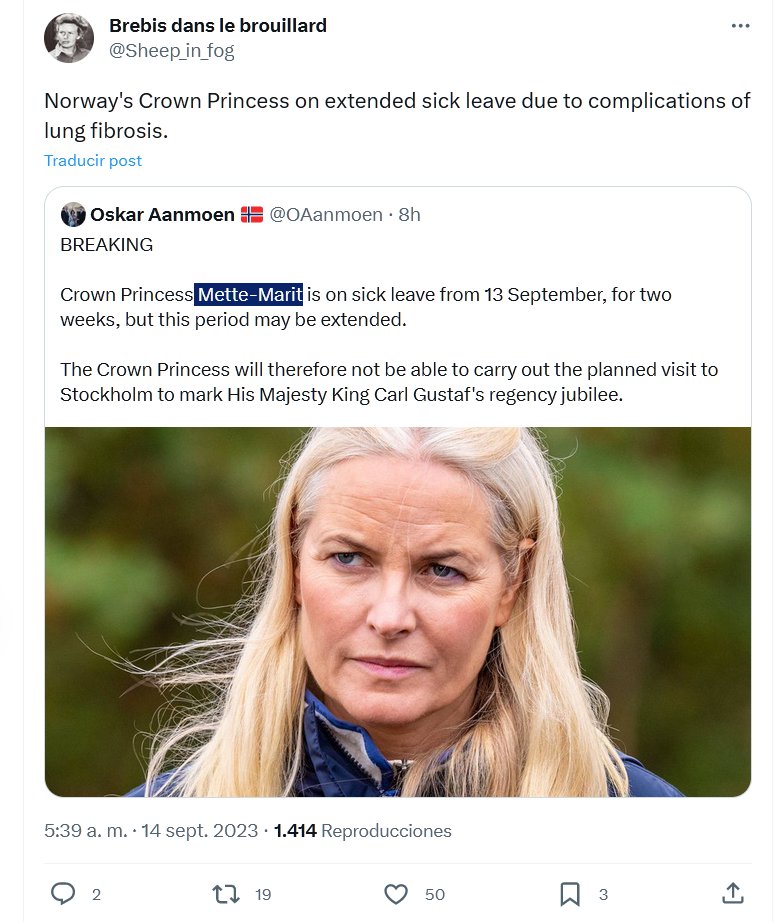Click the @OAanmoen handle in the quote
Screen dimensions: 778x922
(x=325, y=214)
